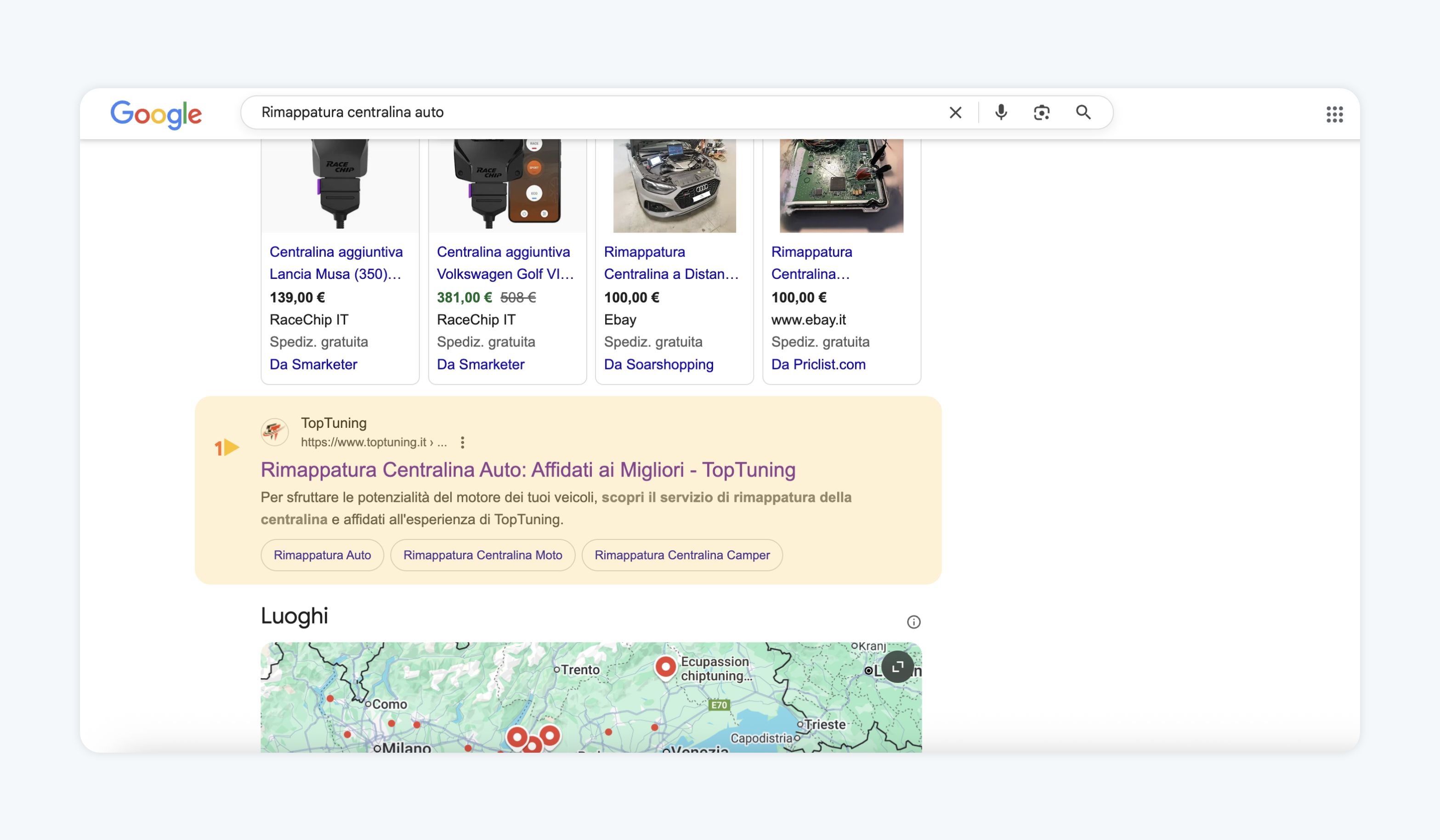Open TopTuning result three-dot menu
The width and height of the screenshot is (1440, 840).
pyautogui.click(x=462, y=442)
